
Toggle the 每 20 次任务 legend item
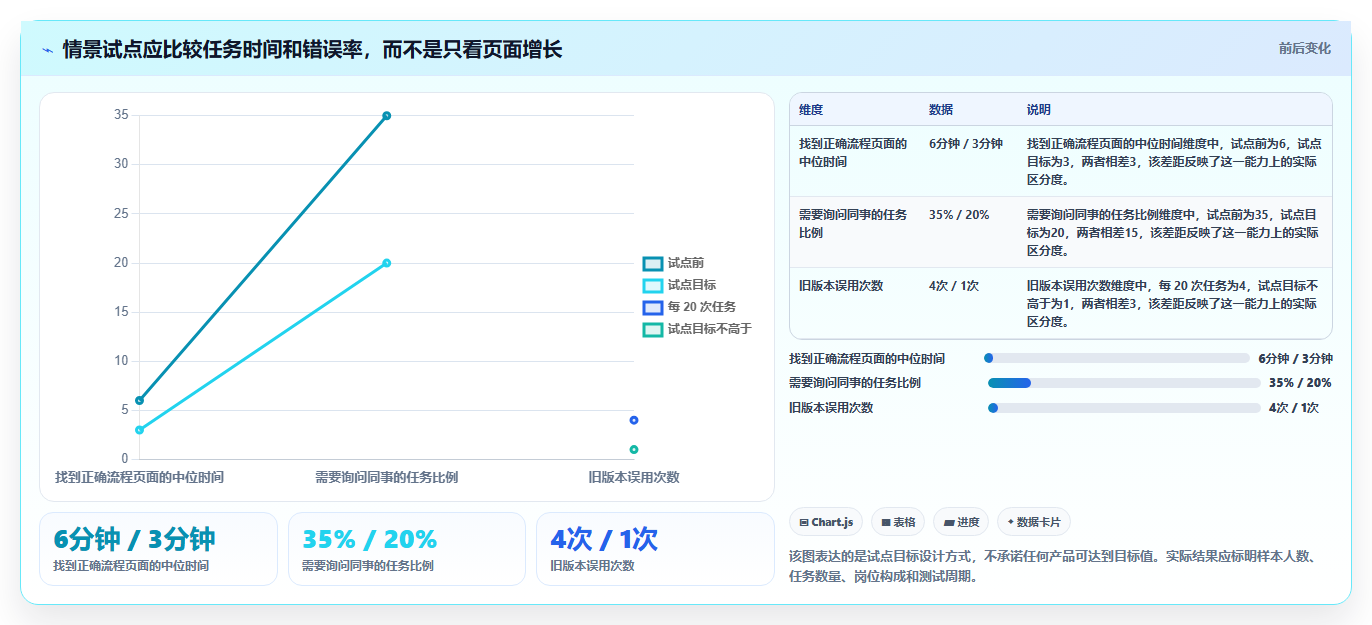(x=690, y=307)
